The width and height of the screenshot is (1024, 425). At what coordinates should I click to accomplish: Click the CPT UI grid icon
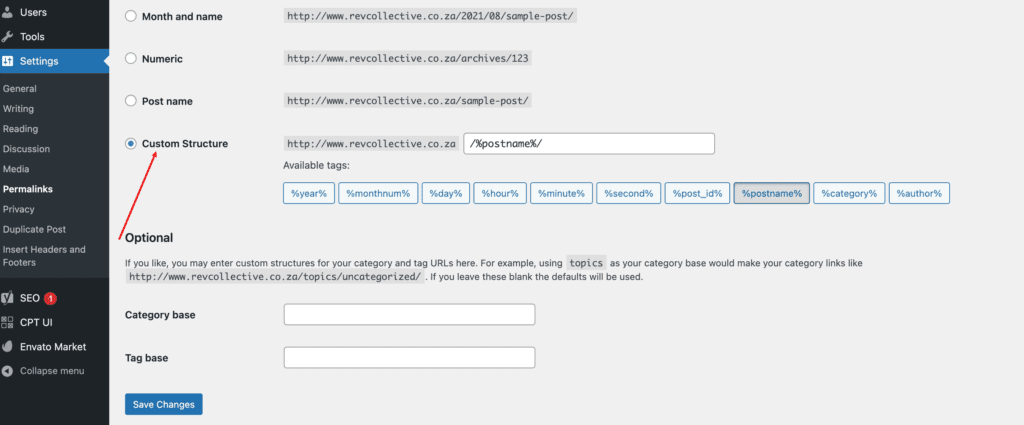coord(7,322)
